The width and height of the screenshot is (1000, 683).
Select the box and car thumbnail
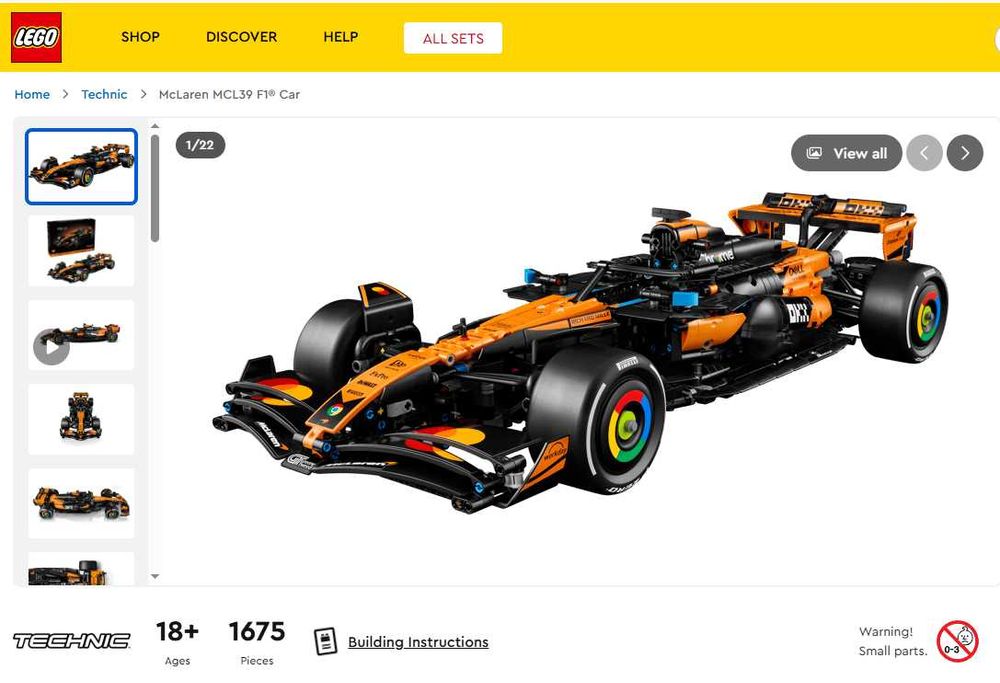[x=81, y=251]
